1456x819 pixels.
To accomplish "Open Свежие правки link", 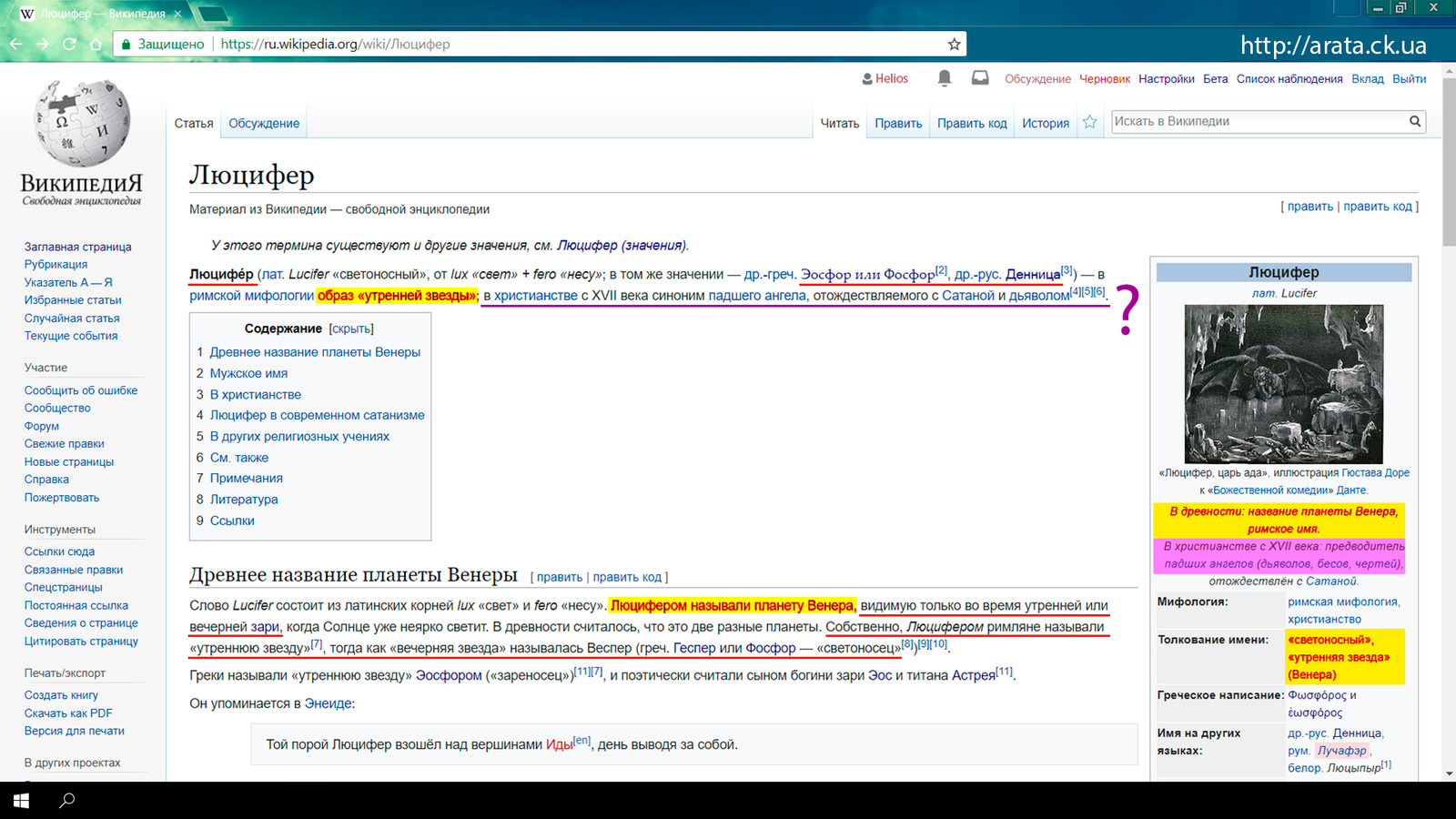I will 65,444.
